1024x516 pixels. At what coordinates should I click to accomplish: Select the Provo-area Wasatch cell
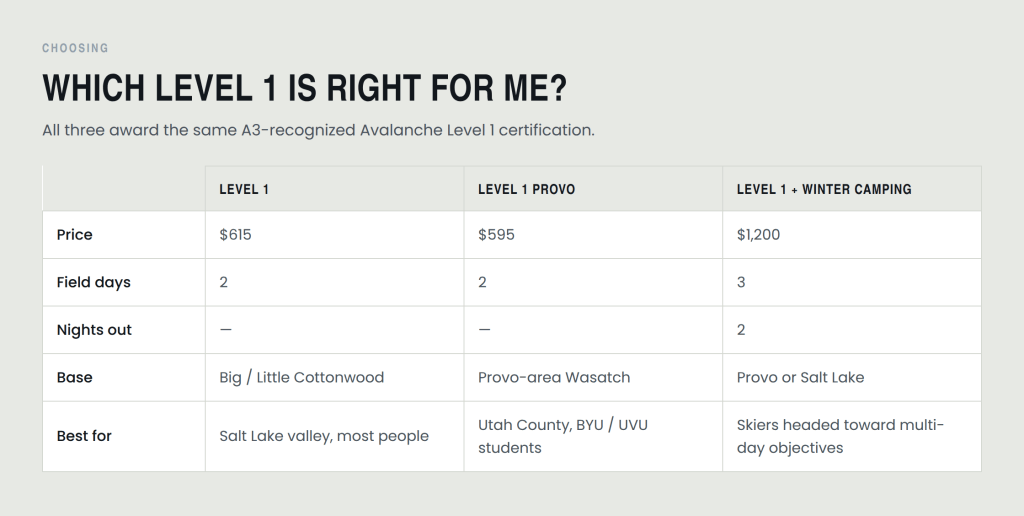(x=593, y=378)
